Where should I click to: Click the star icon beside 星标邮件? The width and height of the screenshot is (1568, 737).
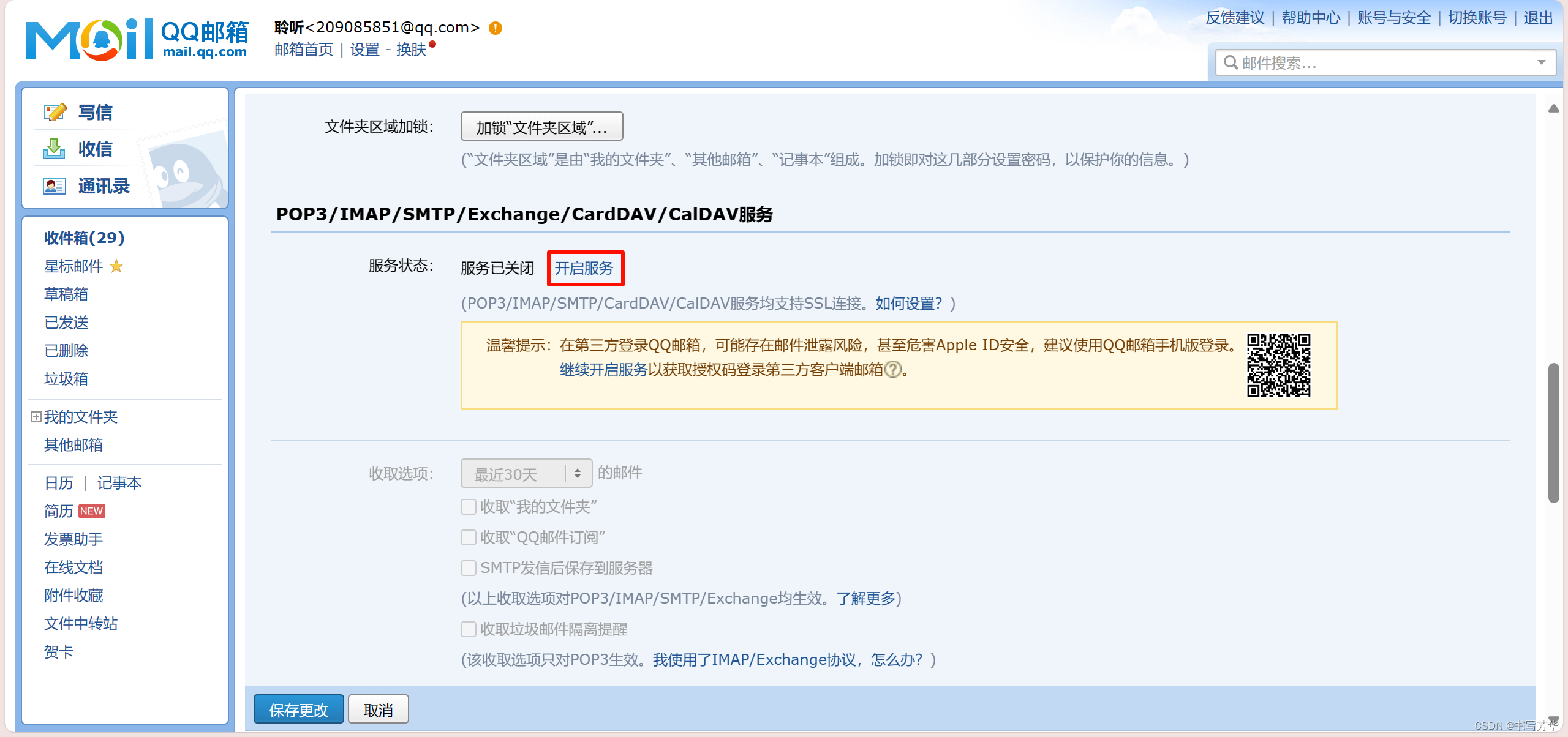(116, 266)
